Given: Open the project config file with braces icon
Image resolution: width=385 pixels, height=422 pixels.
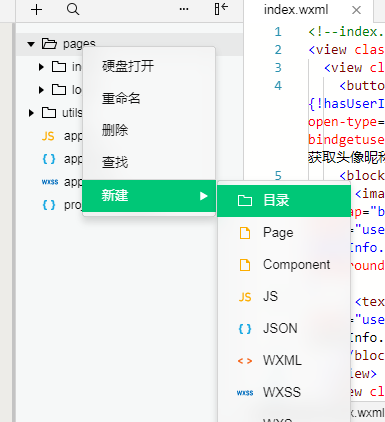Looking at the screenshot, I should click(62, 205).
